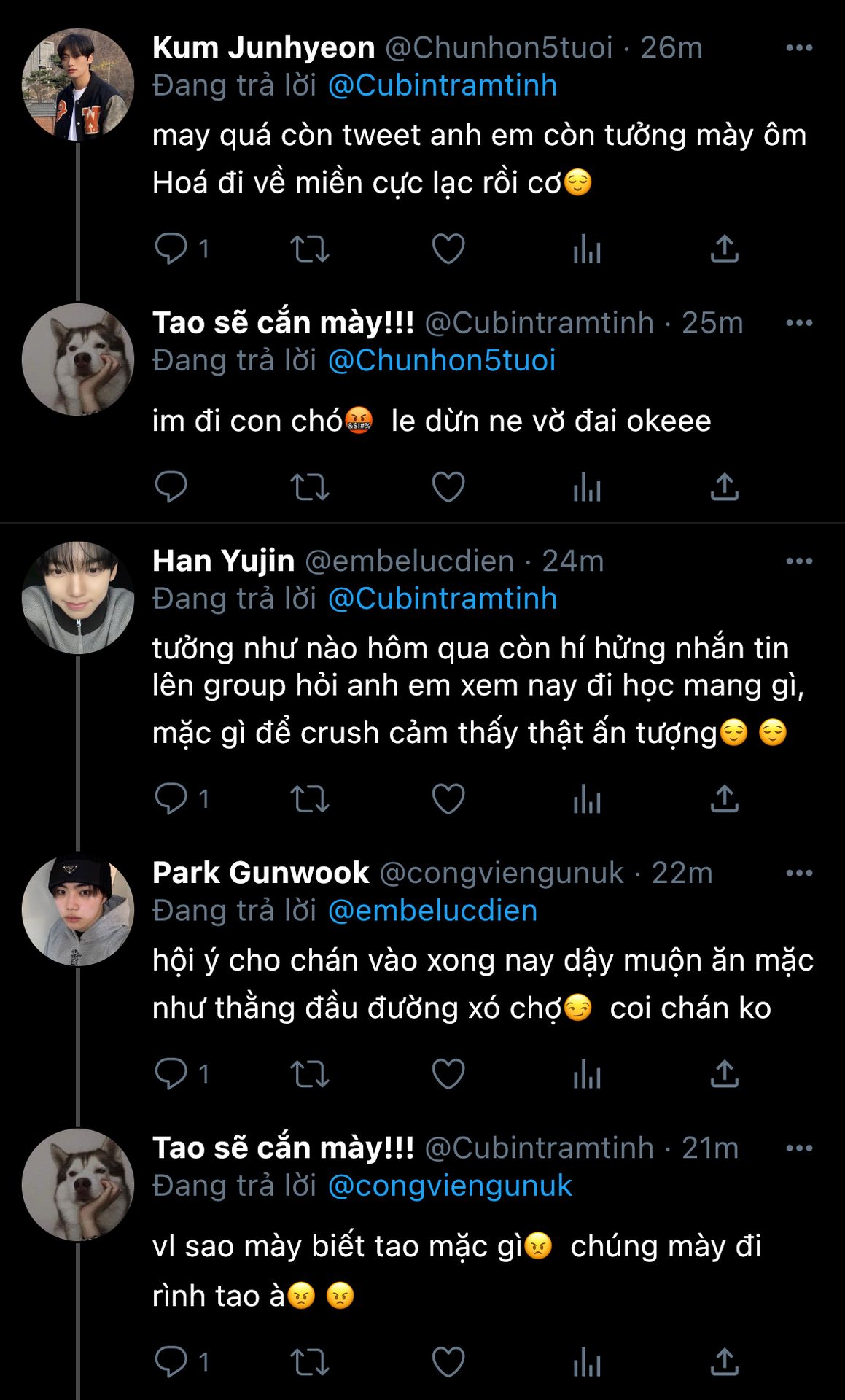View analytics for Park Gunwook's tweet
This screenshot has height=1400, width=845.
coord(587,1074)
